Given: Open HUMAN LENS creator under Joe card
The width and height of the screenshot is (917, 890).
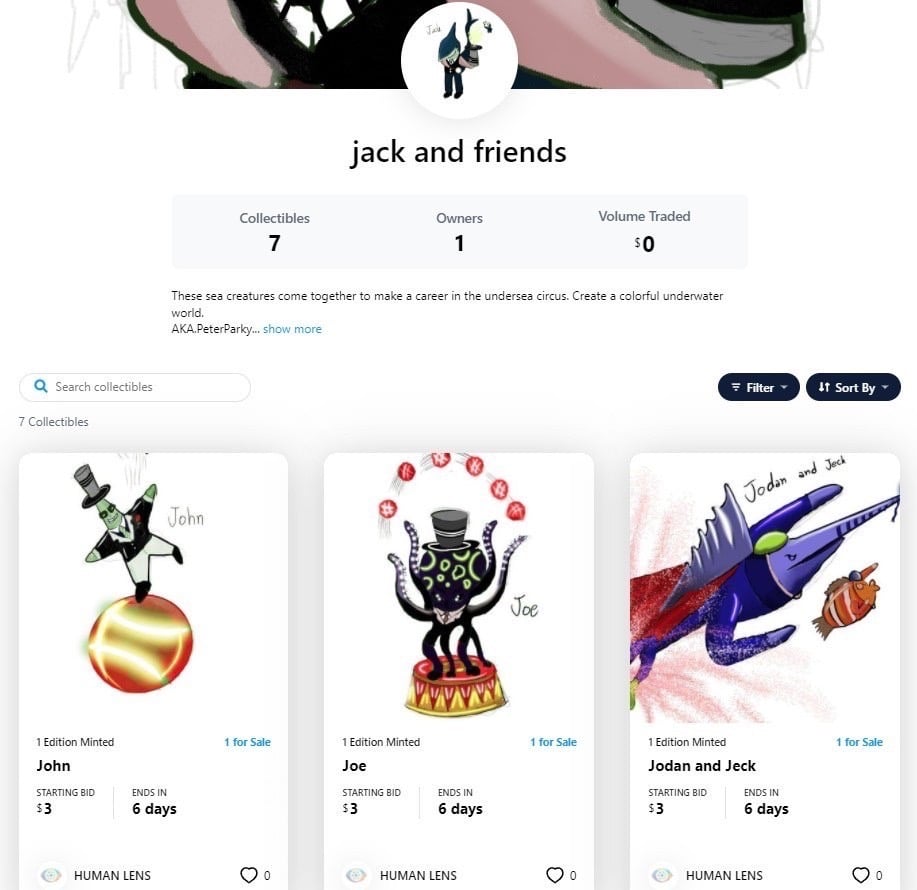Looking at the screenshot, I should (x=418, y=875).
